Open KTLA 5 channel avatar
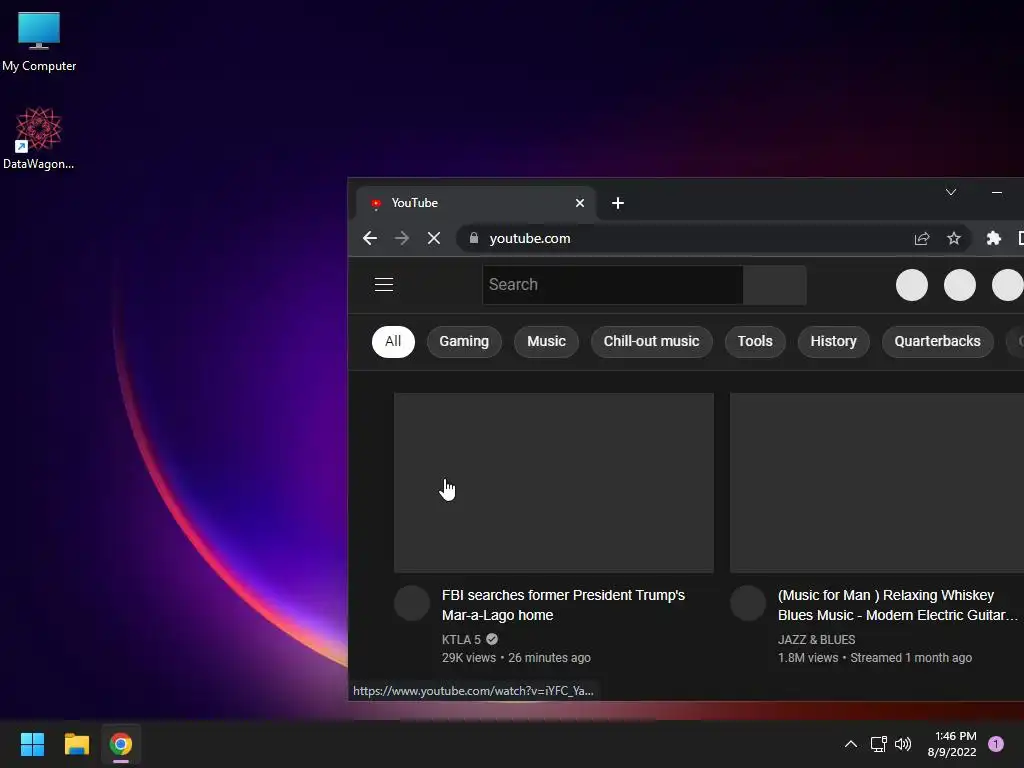 click(x=412, y=603)
